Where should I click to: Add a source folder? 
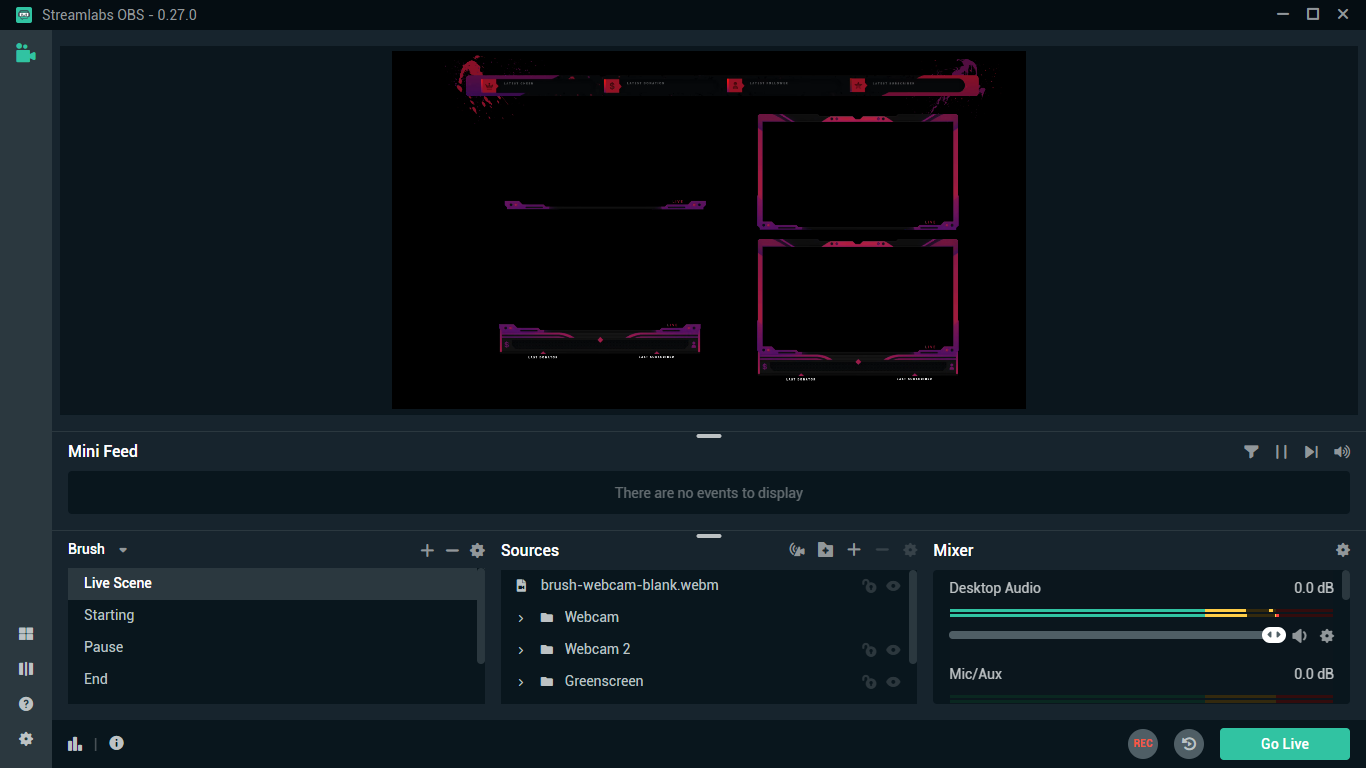[x=825, y=550]
